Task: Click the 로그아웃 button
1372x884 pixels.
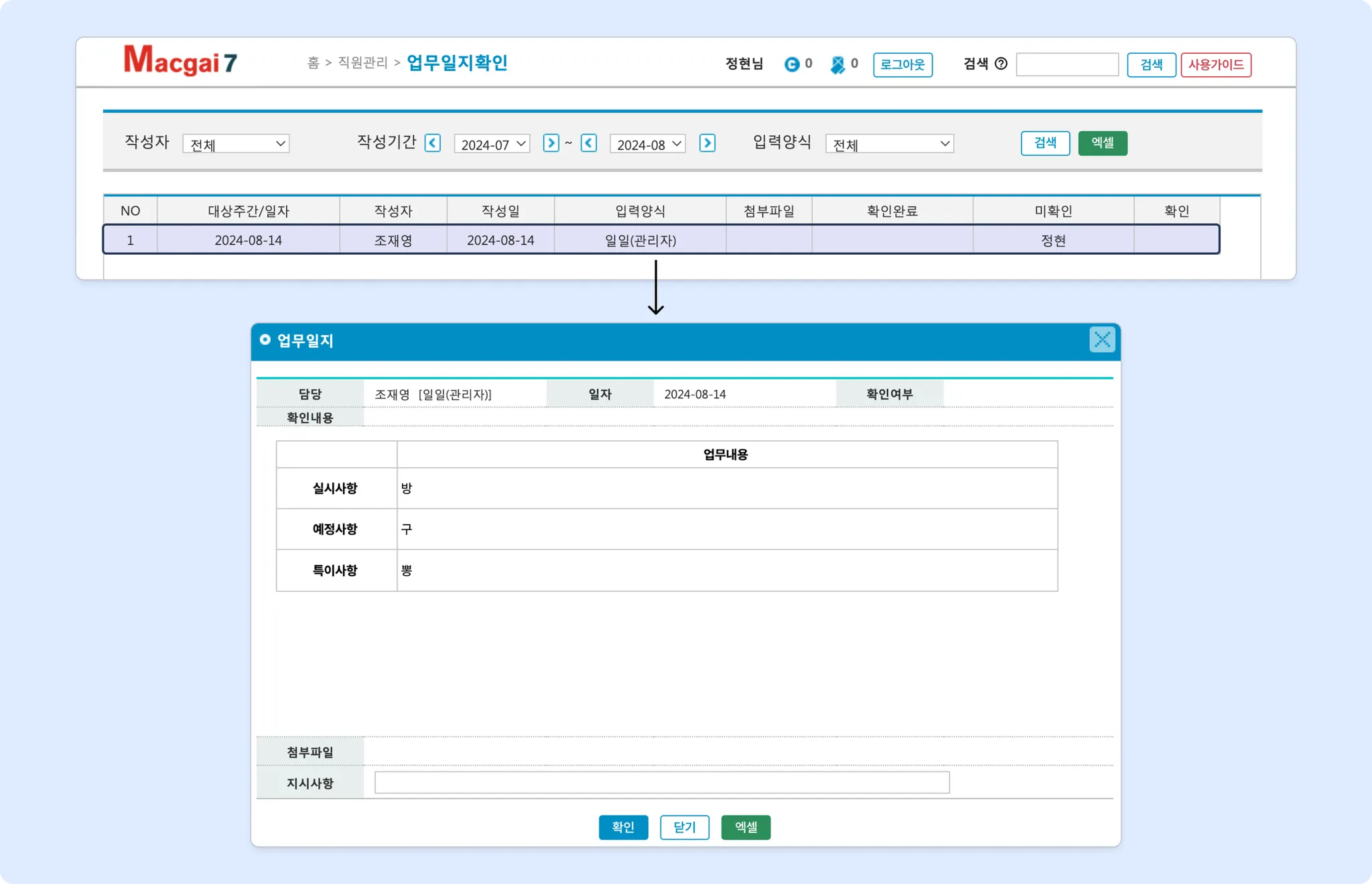Action: (x=903, y=64)
